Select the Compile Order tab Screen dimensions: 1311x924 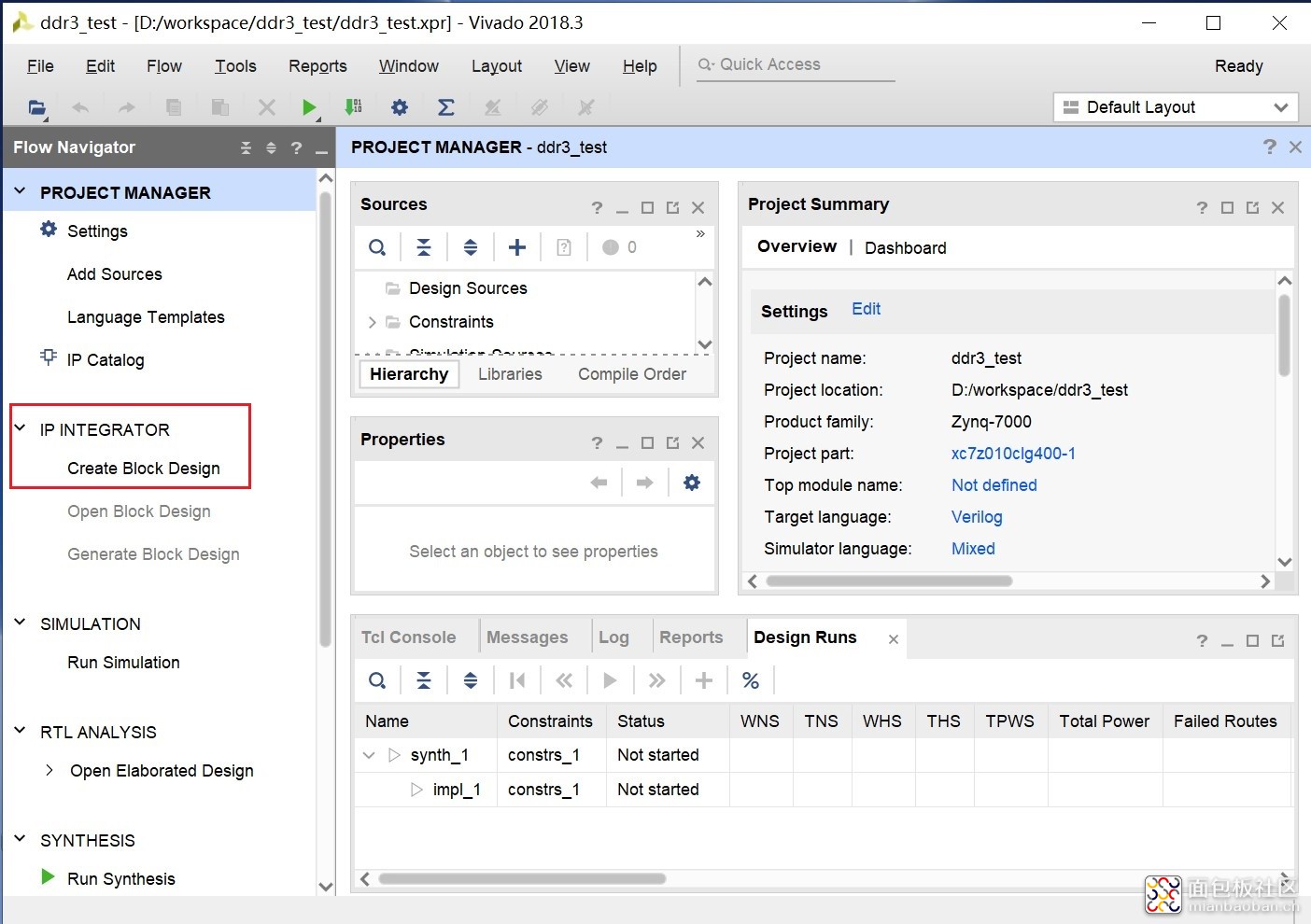pyautogui.click(x=632, y=374)
